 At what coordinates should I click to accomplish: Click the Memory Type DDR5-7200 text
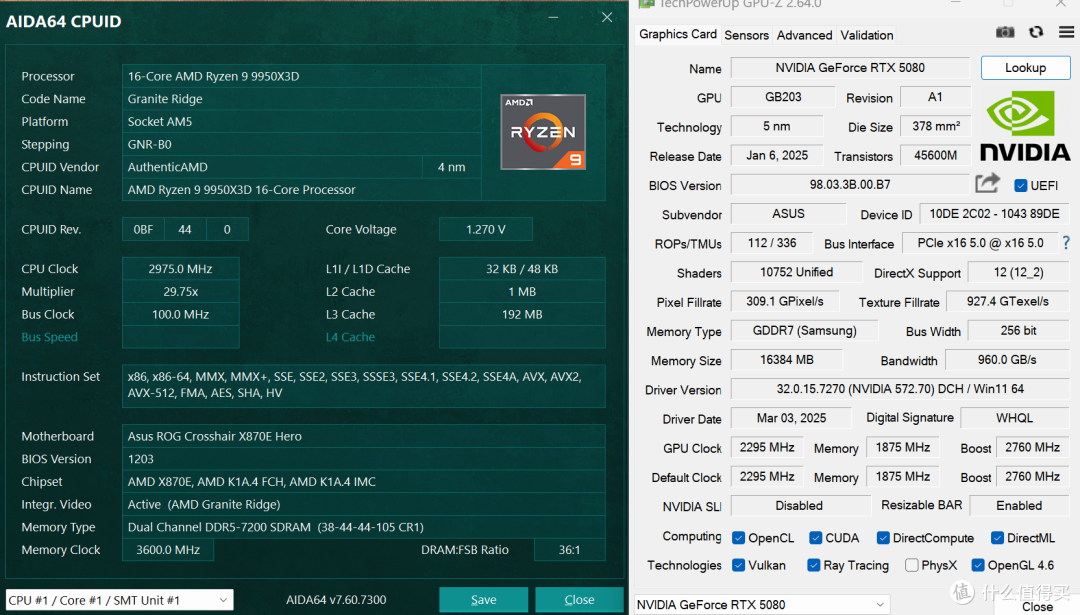point(276,527)
